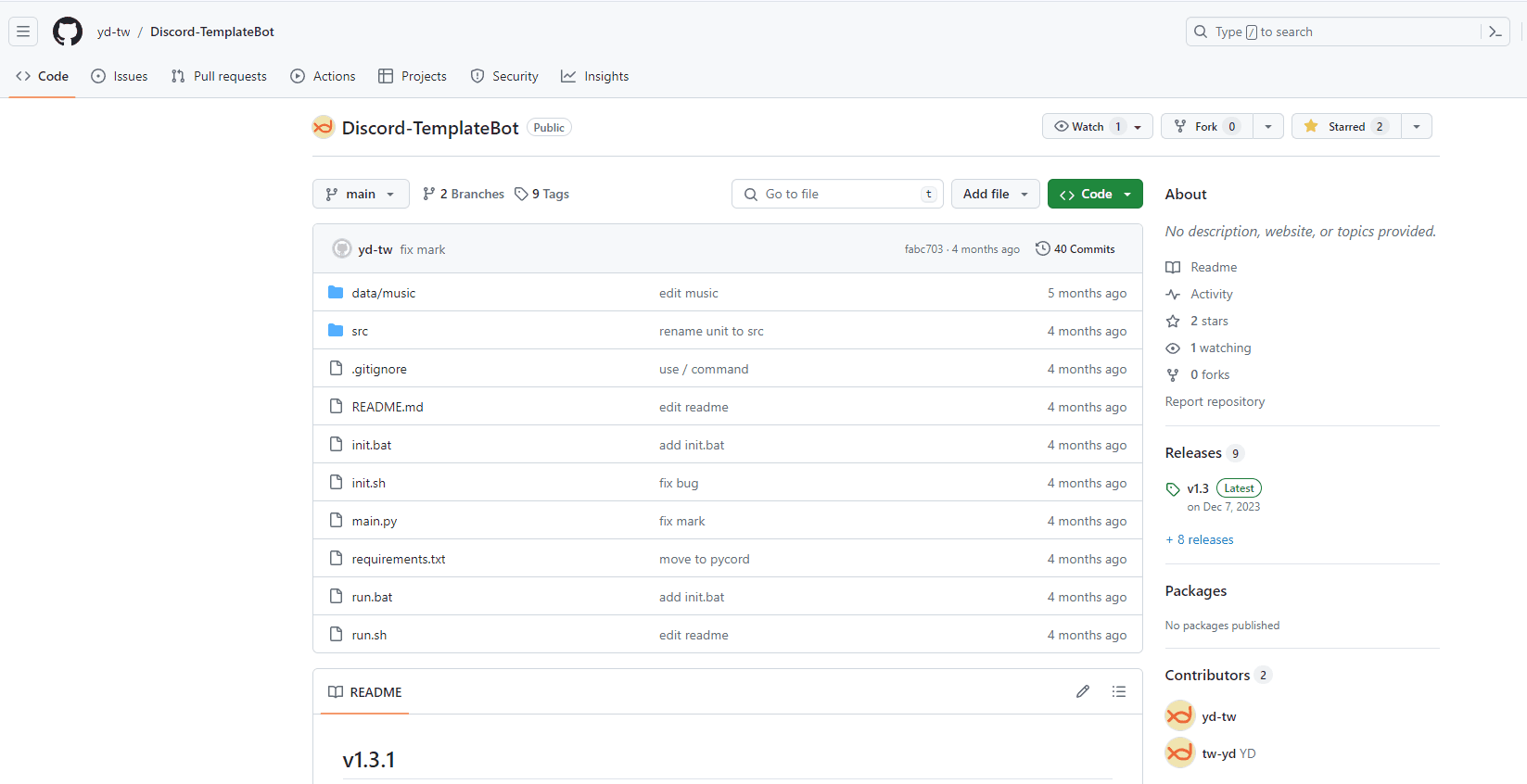Screen dimensions: 1527x784
Task: Click the v1.3 release tag icon
Action: click(1173, 489)
